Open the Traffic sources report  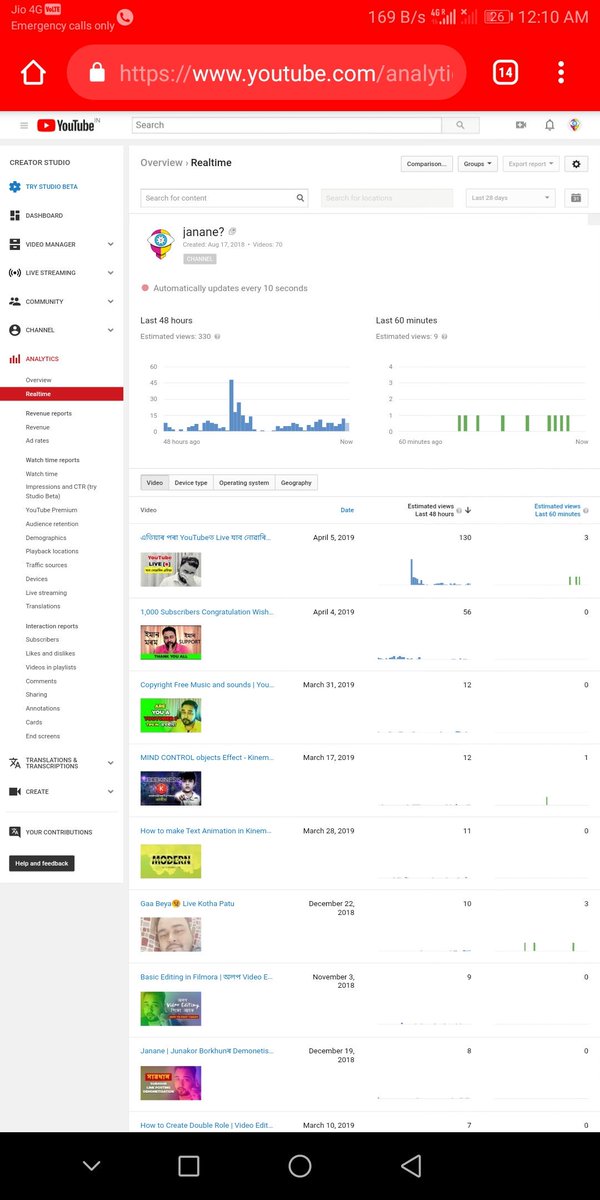click(47, 565)
